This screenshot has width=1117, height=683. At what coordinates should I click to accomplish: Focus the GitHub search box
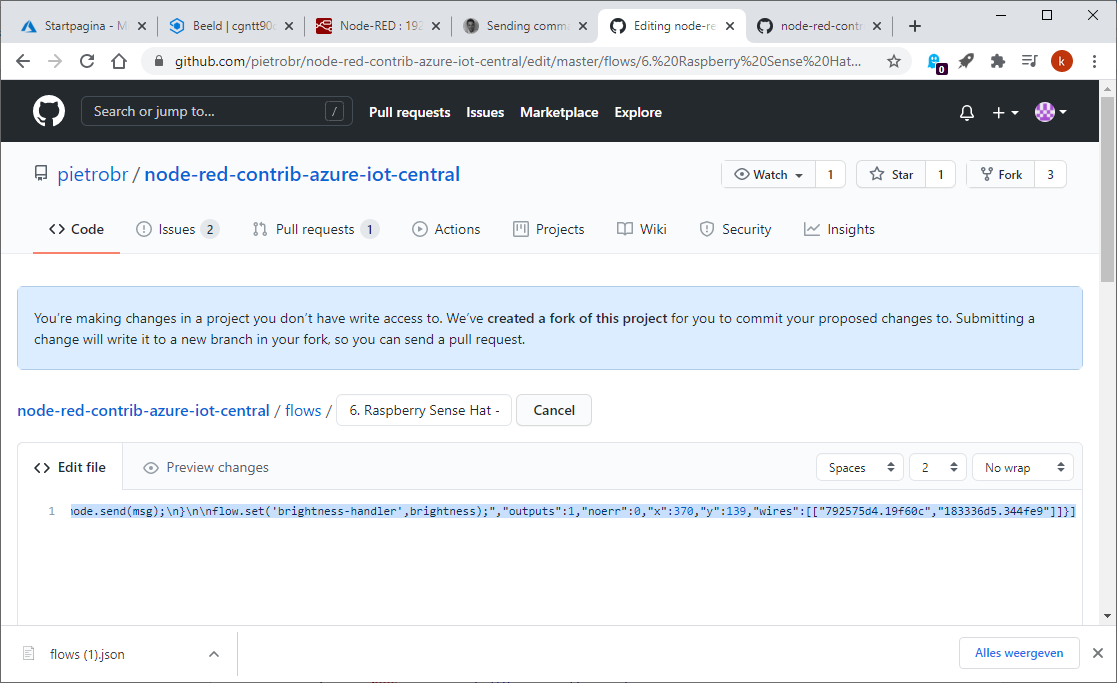217,111
